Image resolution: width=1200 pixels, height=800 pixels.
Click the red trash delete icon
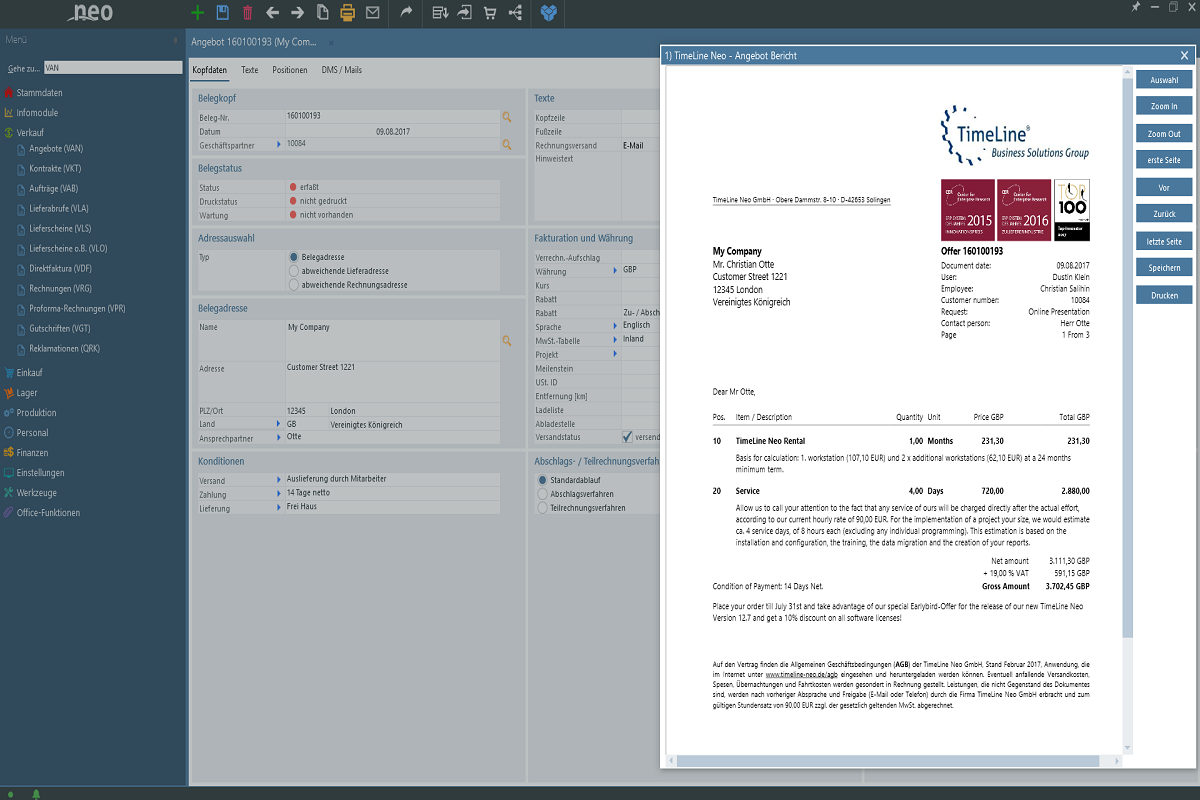[x=247, y=13]
